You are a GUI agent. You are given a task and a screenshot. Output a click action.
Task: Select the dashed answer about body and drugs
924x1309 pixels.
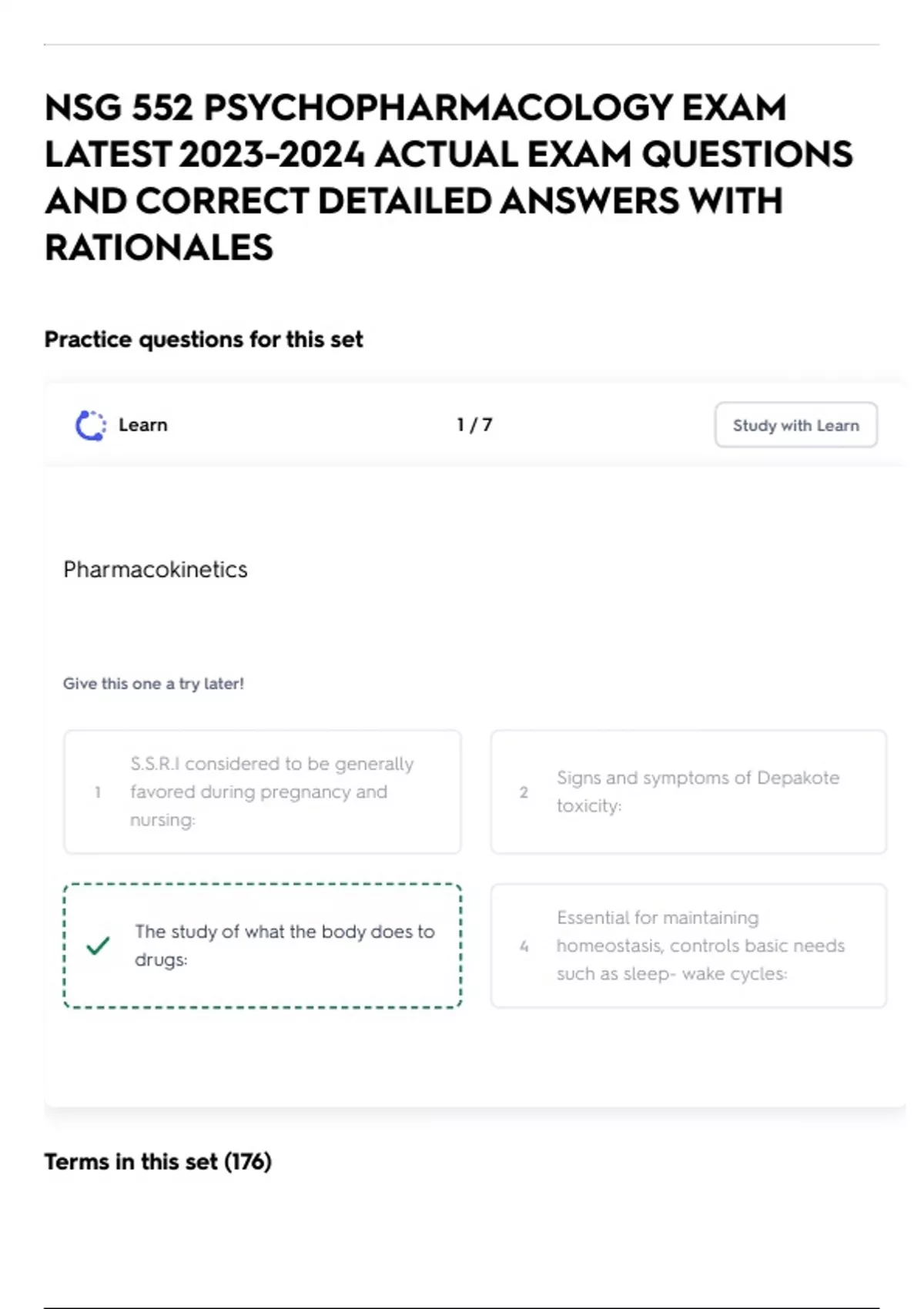click(263, 946)
